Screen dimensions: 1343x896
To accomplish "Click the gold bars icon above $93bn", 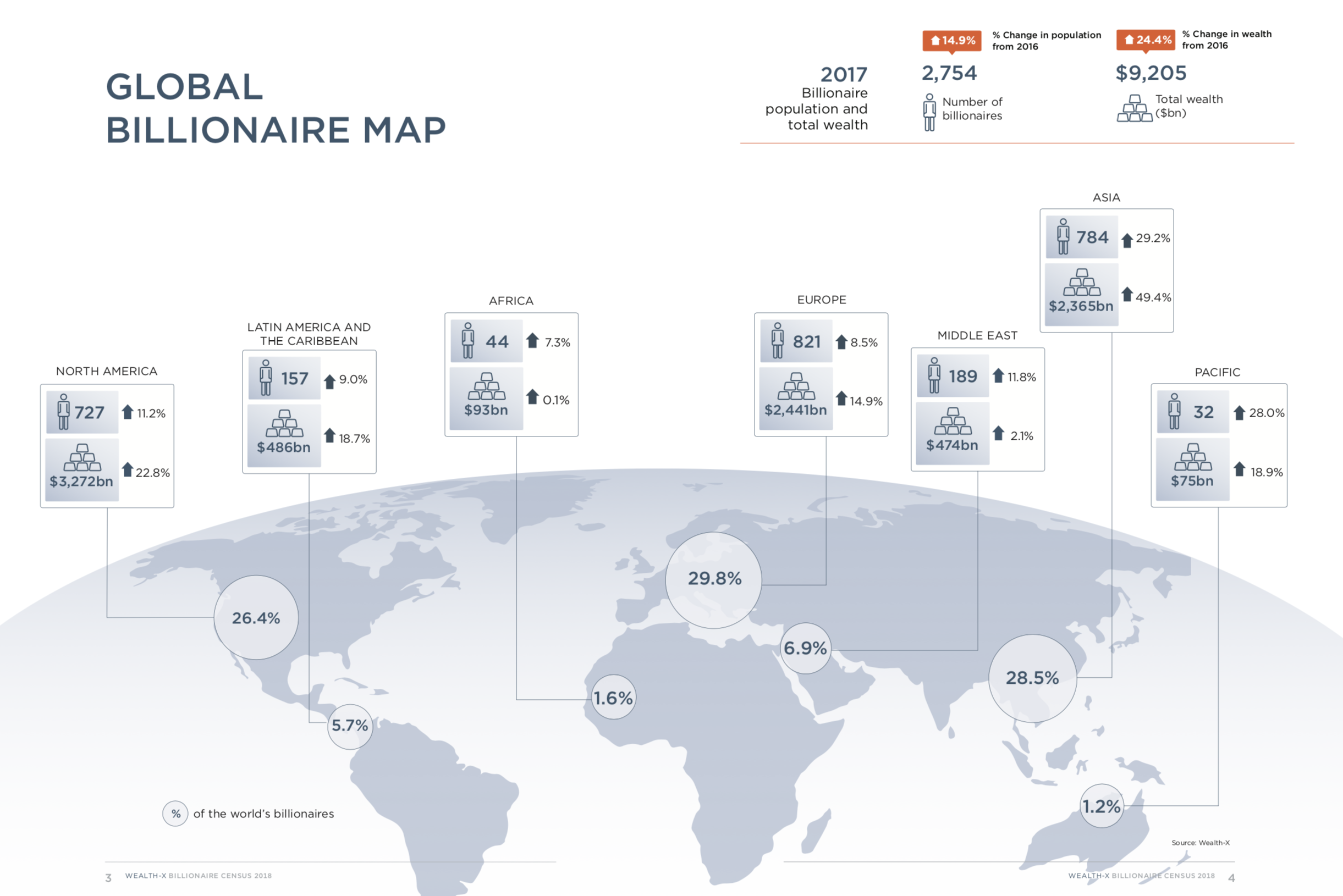I will click(487, 386).
